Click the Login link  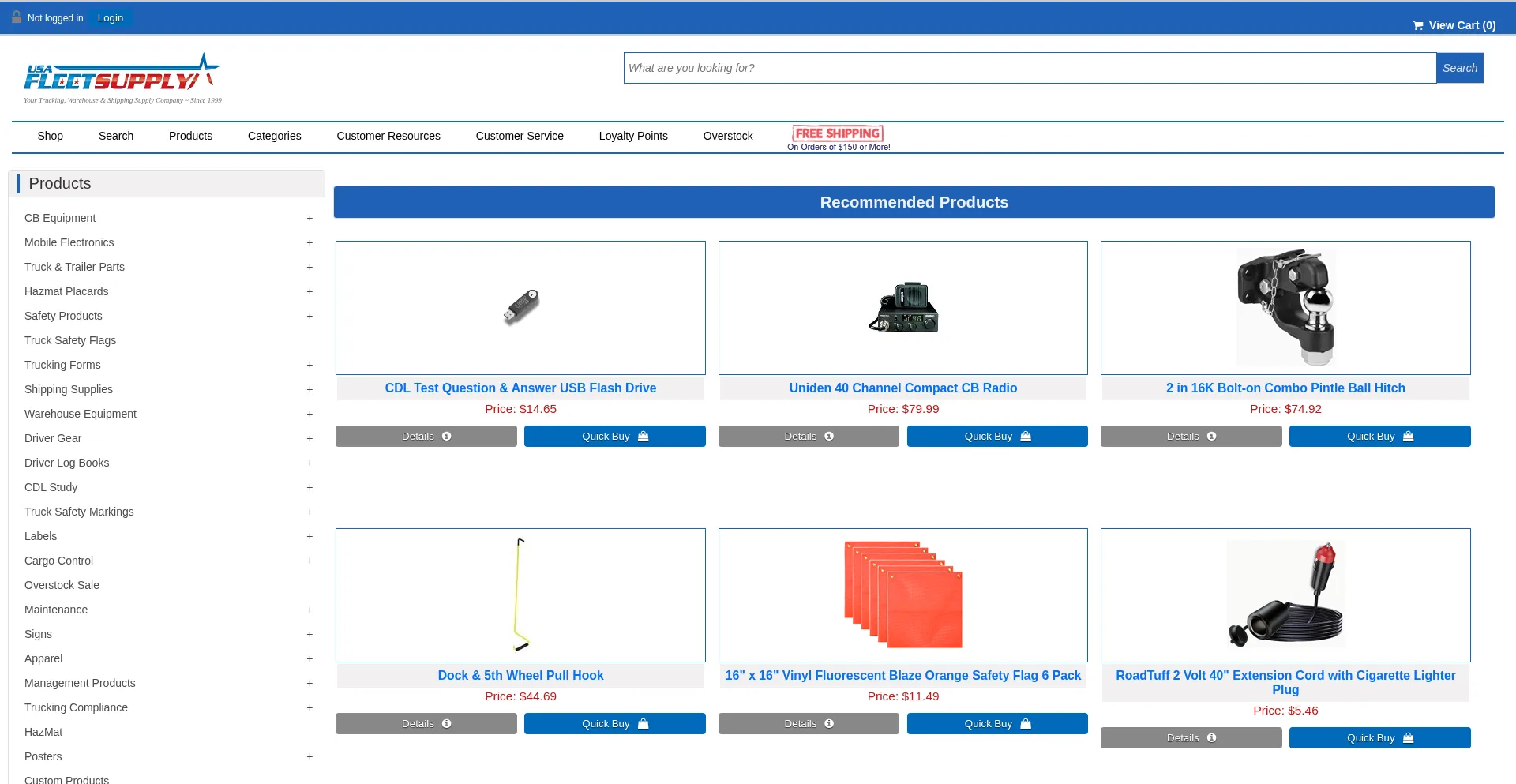point(110,18)
